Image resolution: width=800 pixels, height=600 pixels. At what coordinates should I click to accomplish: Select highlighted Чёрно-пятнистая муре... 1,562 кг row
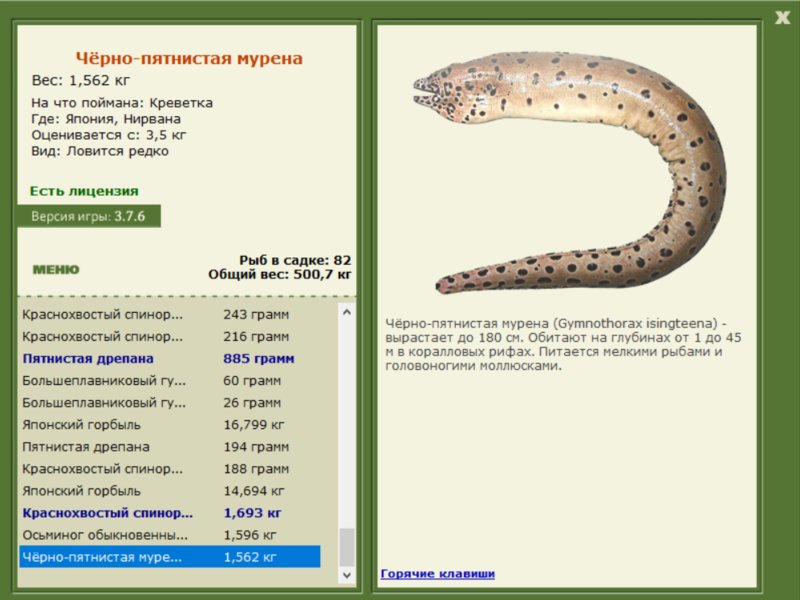[x=170, y=557]
